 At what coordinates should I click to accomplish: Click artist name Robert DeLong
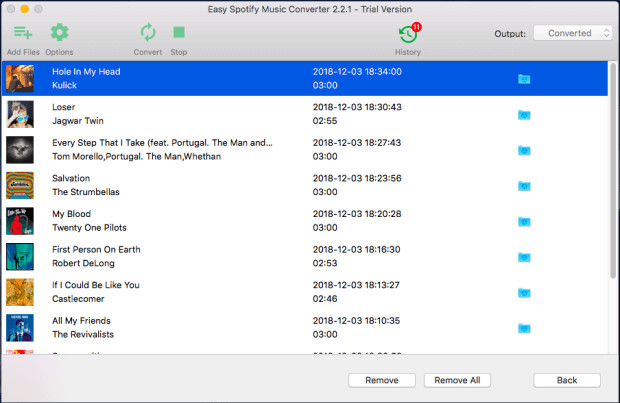[83, 263]
